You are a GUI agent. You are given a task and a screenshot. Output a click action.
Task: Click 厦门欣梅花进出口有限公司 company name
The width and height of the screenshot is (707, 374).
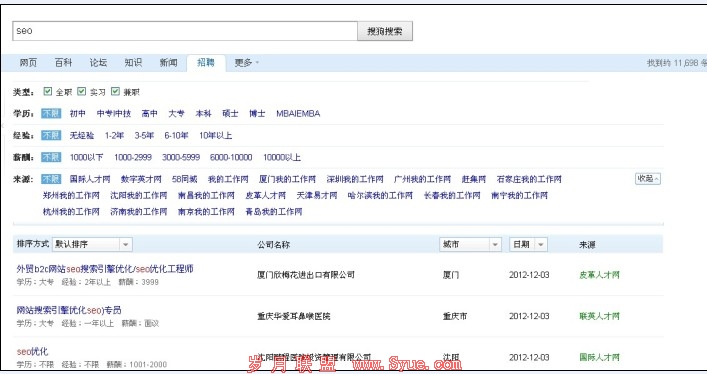point(306,275)
